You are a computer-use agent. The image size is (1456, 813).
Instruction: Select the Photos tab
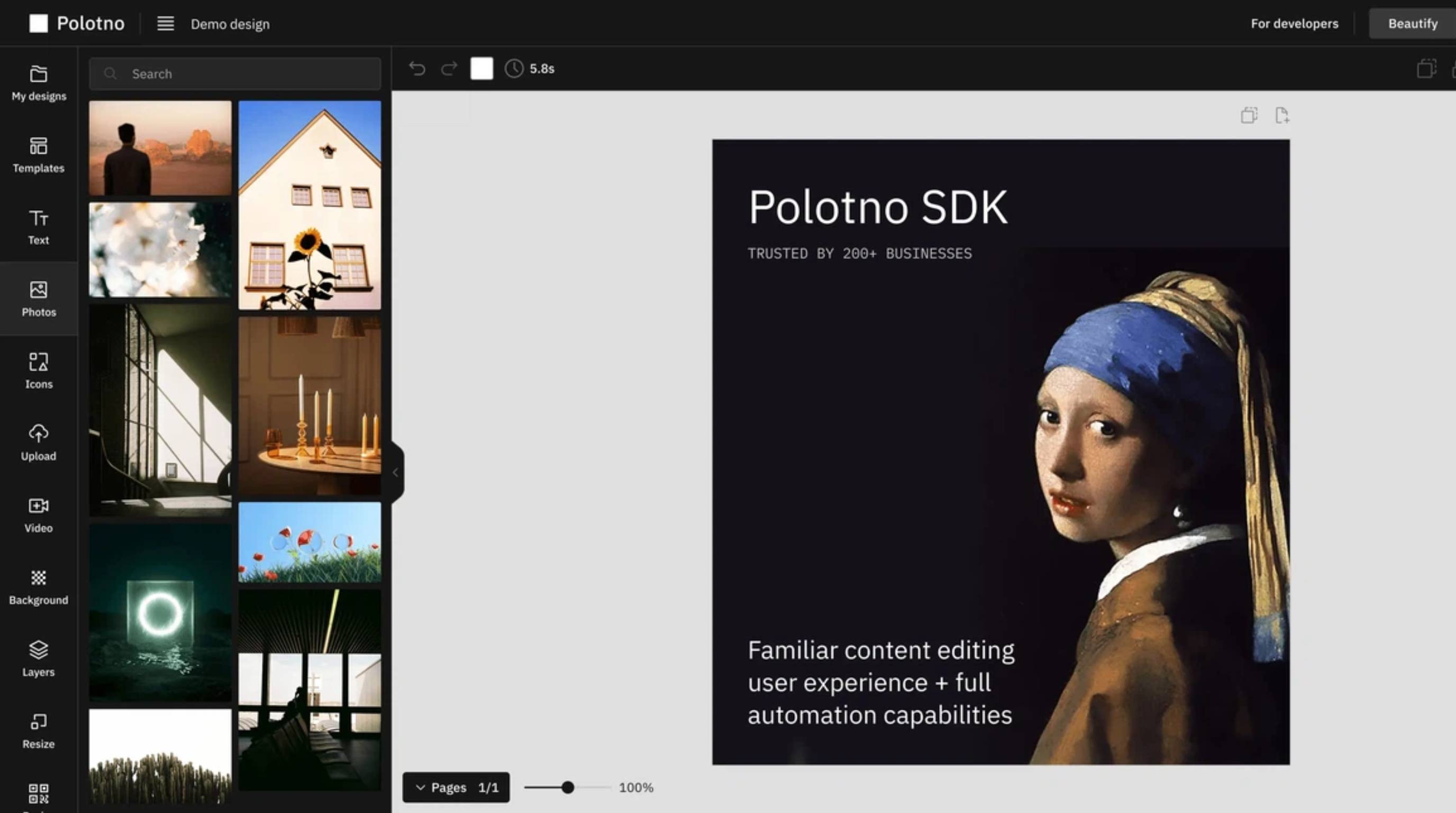point(39,299)
